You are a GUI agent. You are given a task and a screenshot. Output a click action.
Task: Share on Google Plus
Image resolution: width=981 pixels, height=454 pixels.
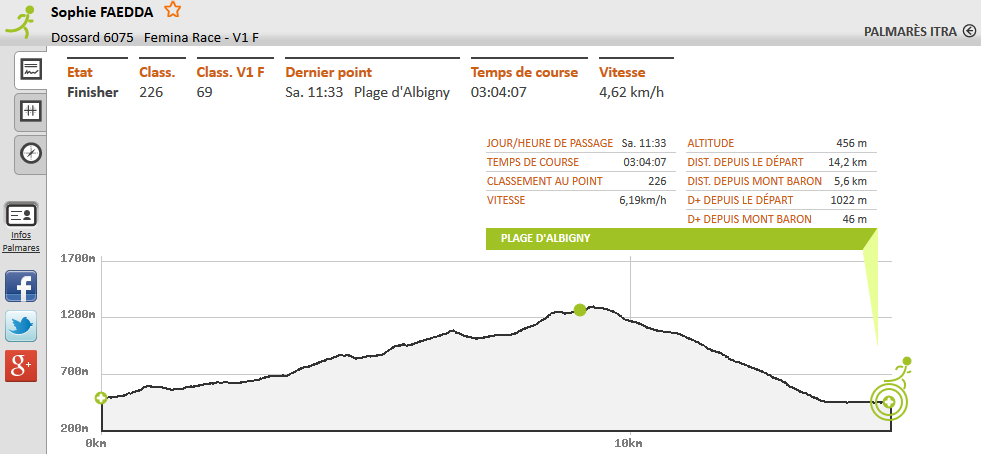pos(21,366)
